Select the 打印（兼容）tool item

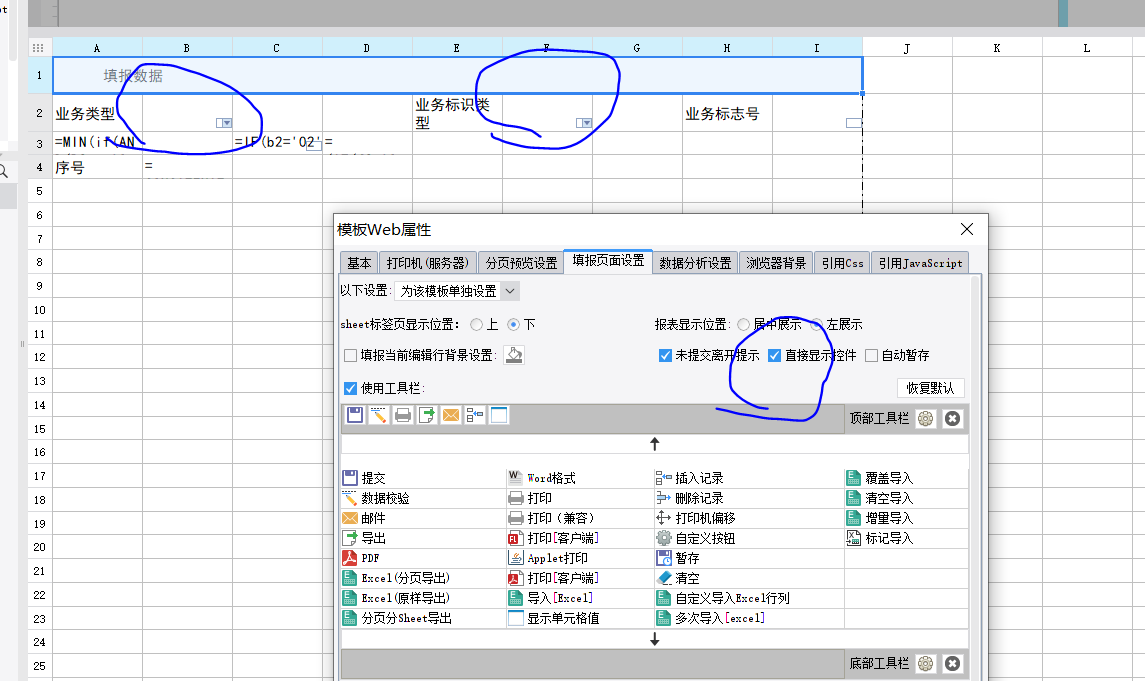[551, 518]
